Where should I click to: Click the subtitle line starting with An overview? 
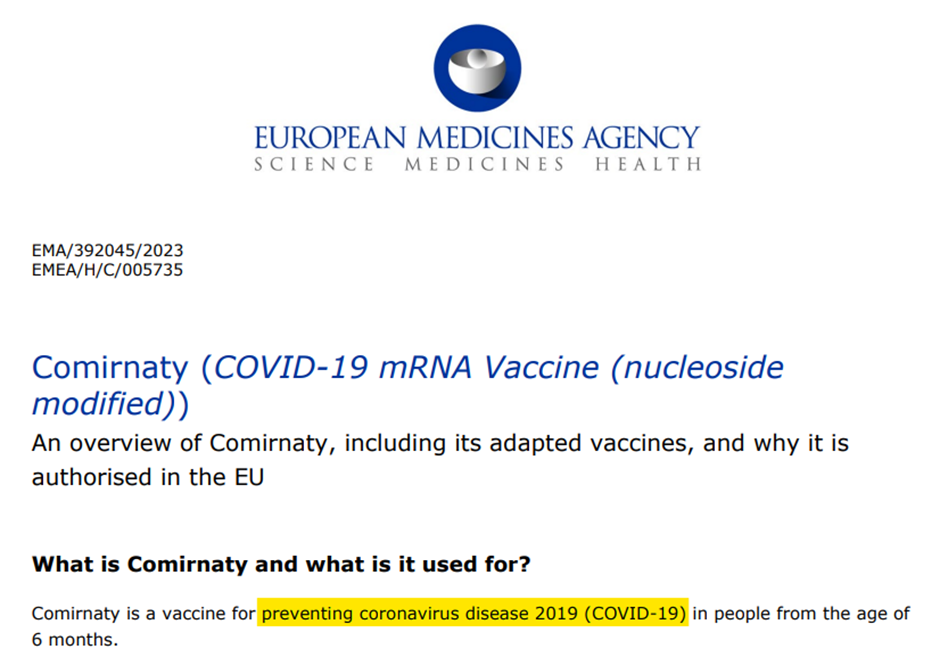click(x=440, y=442)
